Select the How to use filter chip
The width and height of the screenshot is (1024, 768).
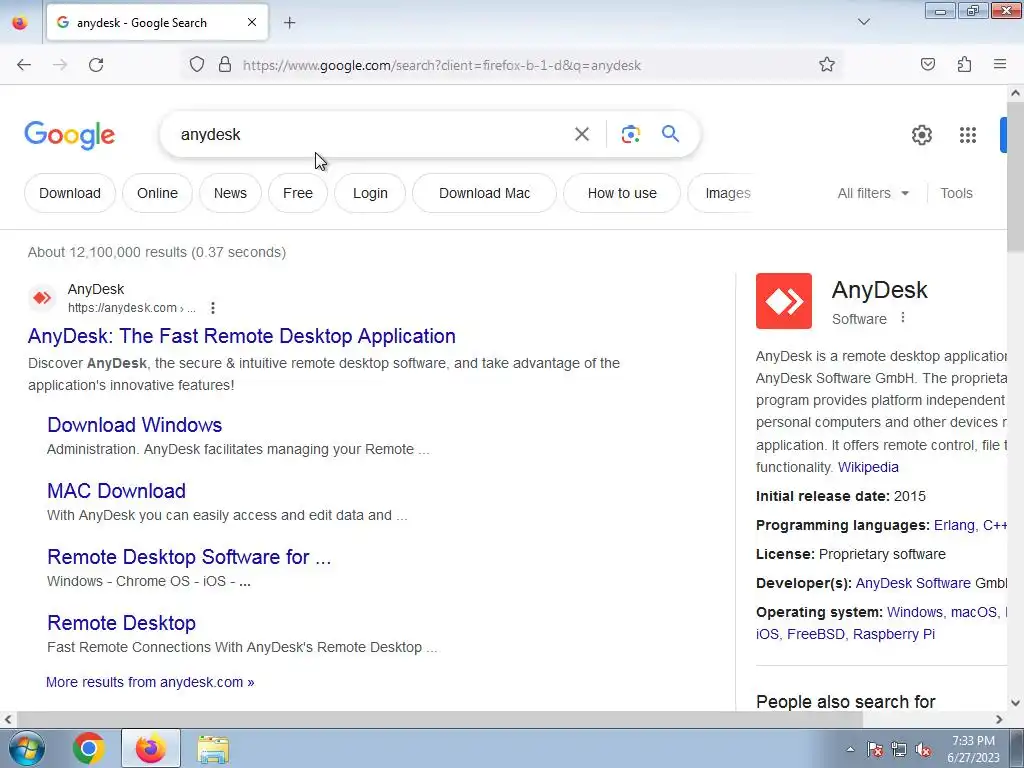(x=622, y=193)
